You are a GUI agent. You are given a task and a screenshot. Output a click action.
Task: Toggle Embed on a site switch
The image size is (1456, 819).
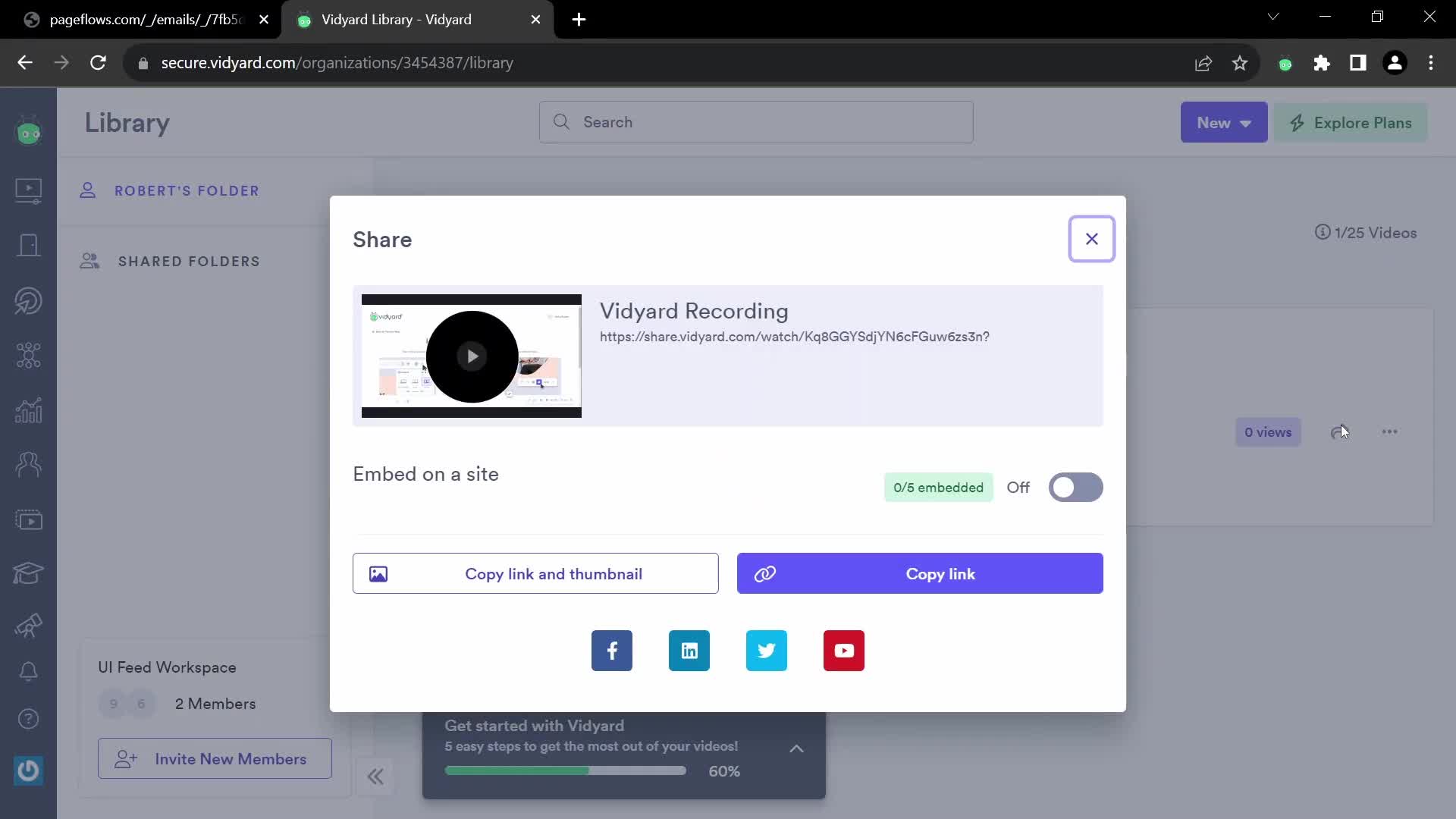point(1076,488)
